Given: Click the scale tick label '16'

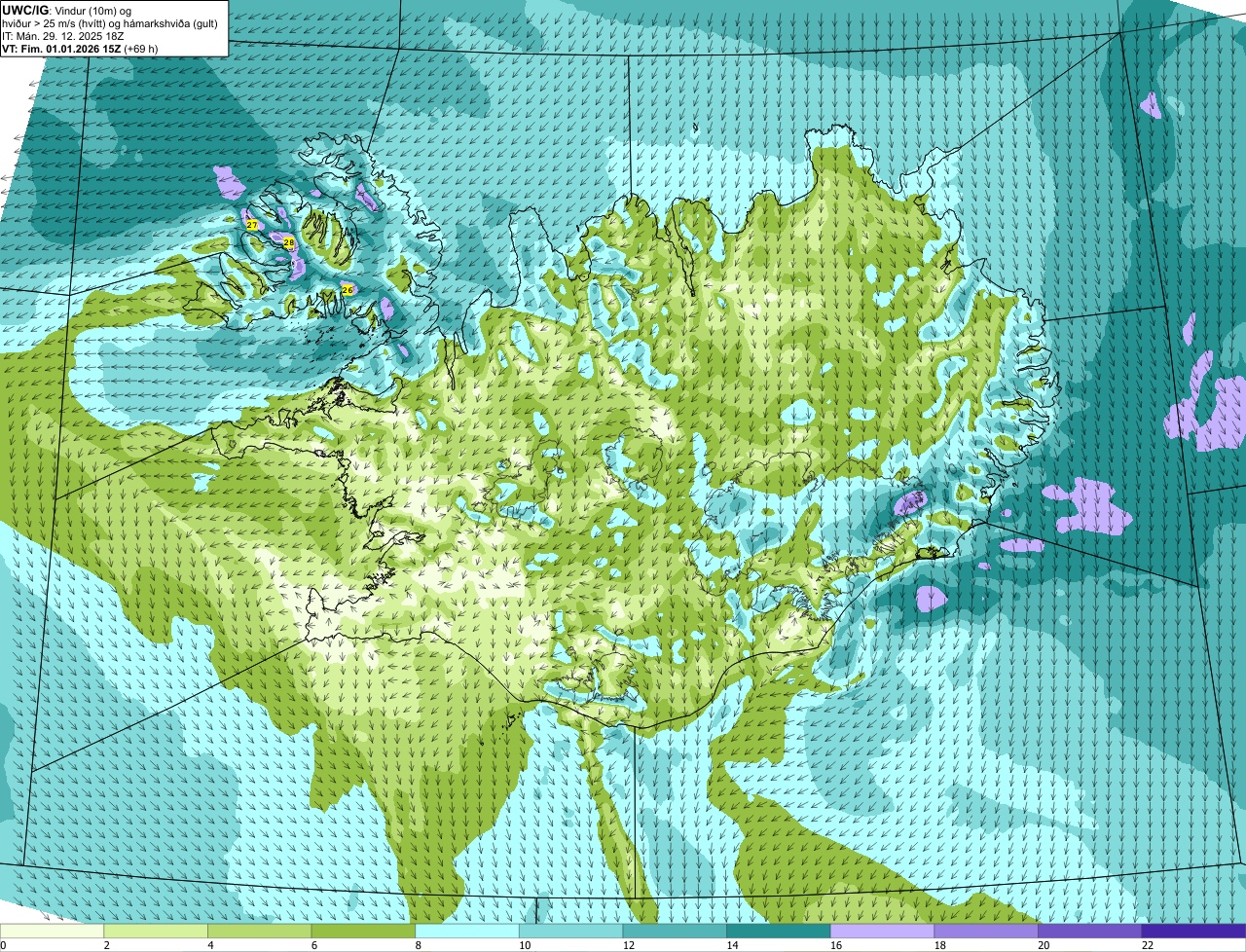Looking at the screenshot, I should pyautogui.click(x=835, y=945).
